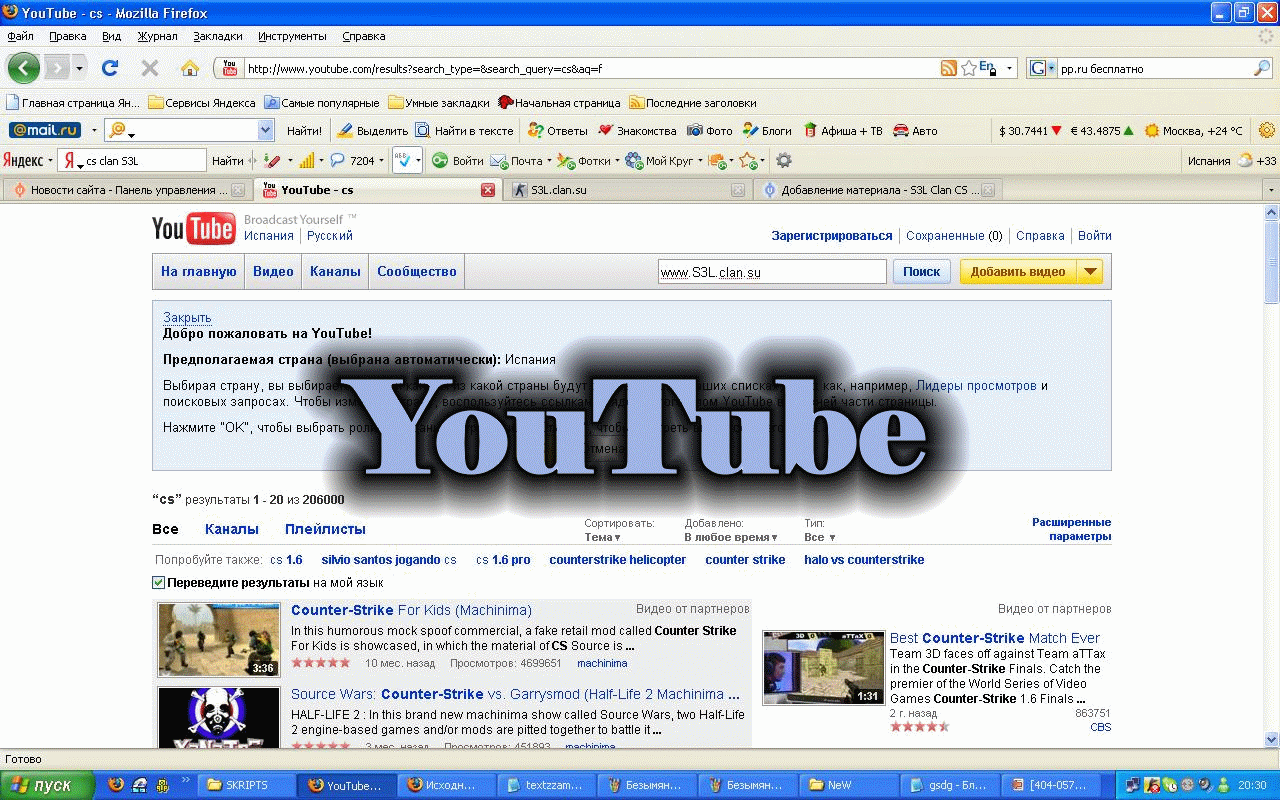The height and width of the screenshot is (800, 1280).
Task: Open Yandex bar settings gear icon
Action: pyautogui.click(x=784, y=160)
